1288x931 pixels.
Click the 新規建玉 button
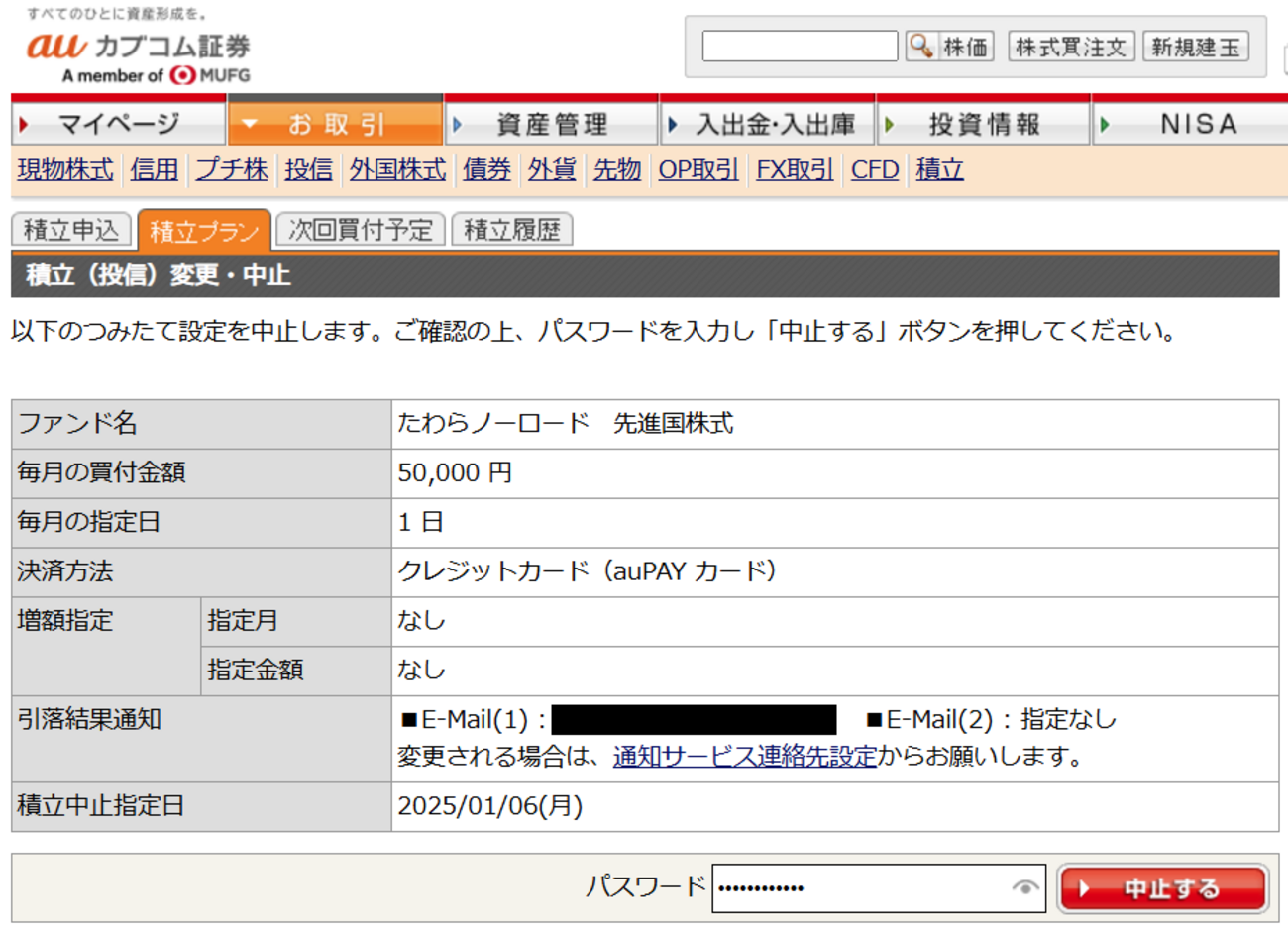pos(1197,46)
